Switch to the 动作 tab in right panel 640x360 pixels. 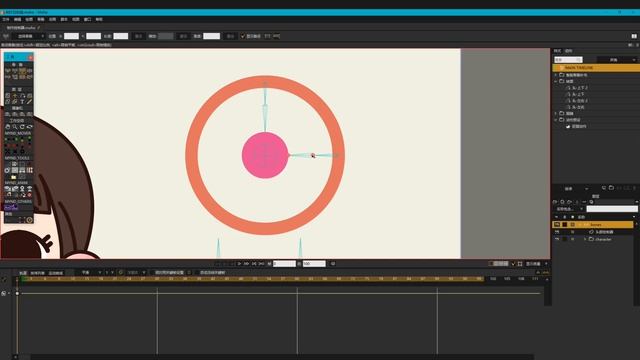pyautogui.click(x=569, y=51)
